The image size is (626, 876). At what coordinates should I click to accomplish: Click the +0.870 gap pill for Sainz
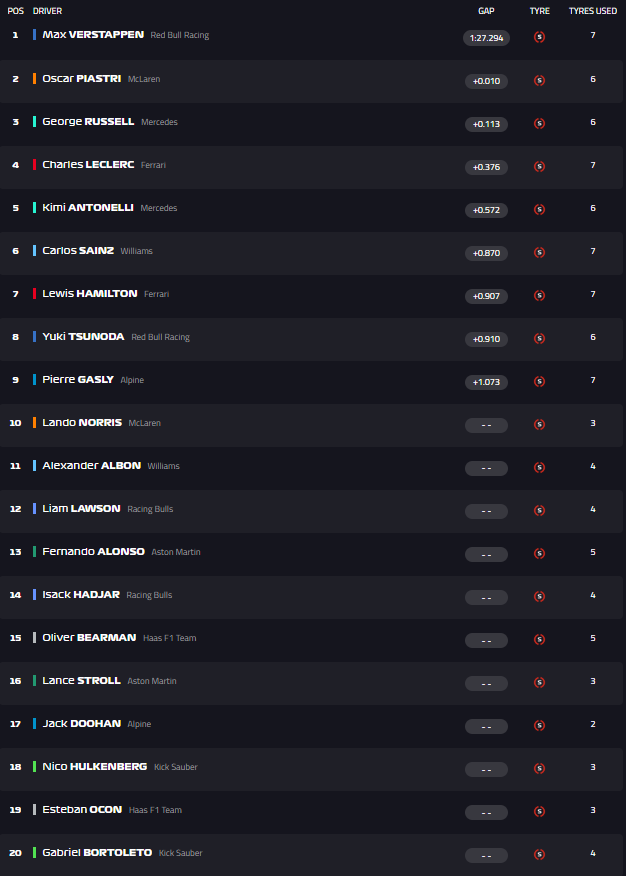tap(486, 253)
